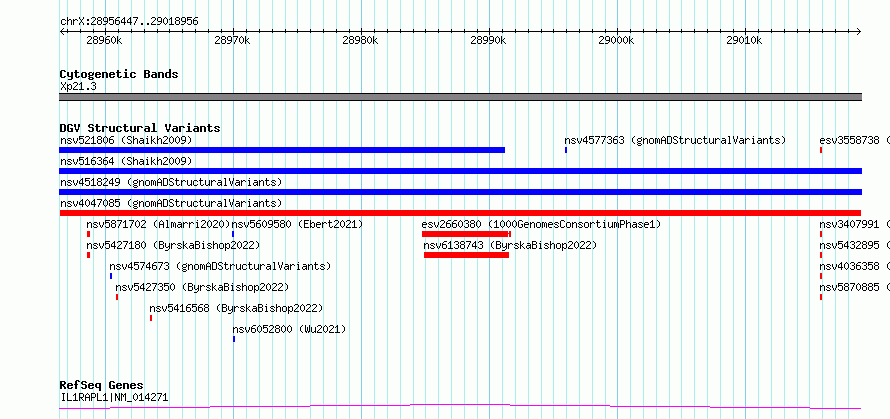Click the red nsv4036358 marker

[x=821, y=276]
